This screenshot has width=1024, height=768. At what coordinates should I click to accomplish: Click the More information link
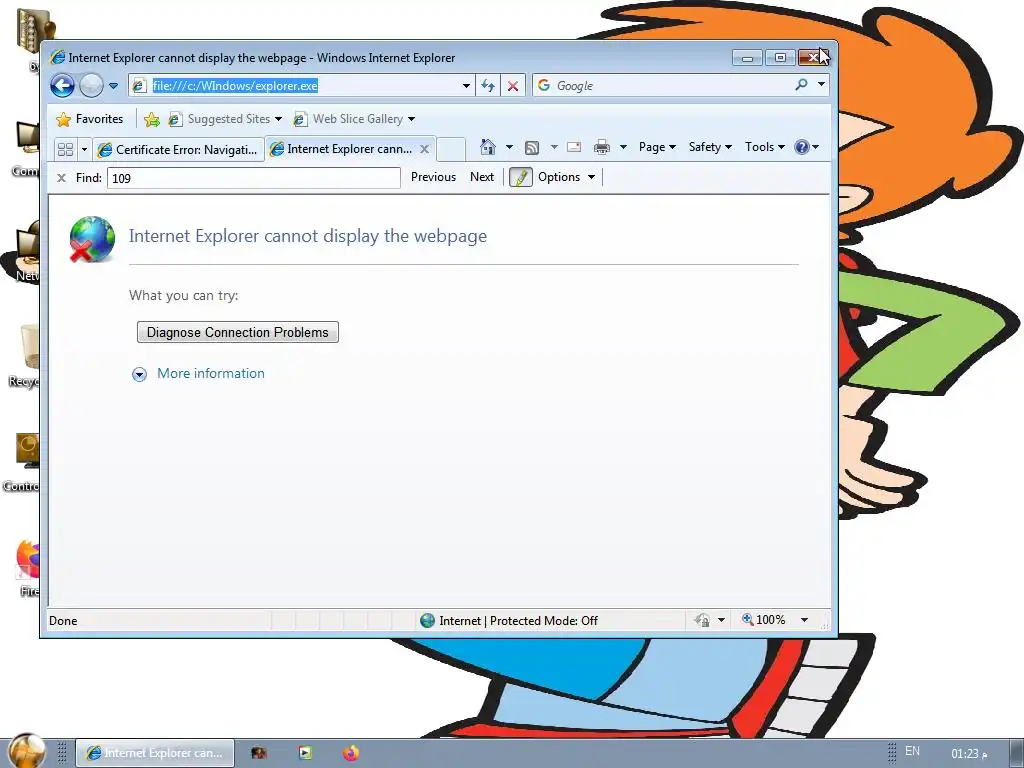pyautogui.click(x=211, y=374)
